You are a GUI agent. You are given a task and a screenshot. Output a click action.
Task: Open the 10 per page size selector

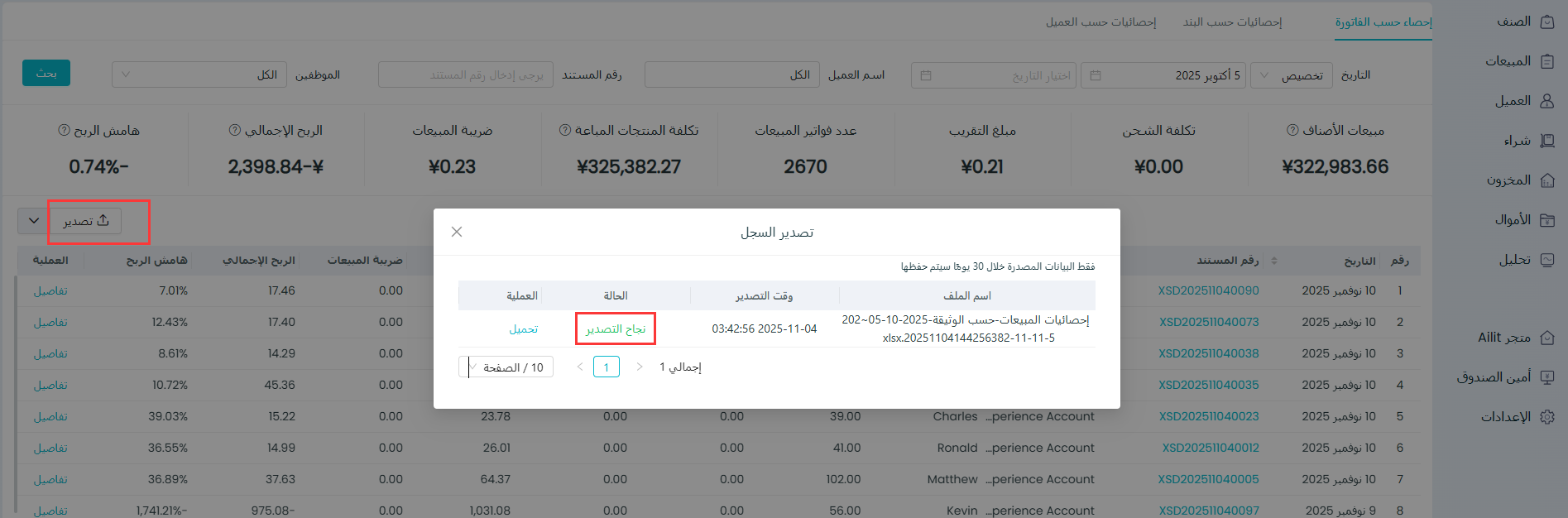(x=506, y=367)
